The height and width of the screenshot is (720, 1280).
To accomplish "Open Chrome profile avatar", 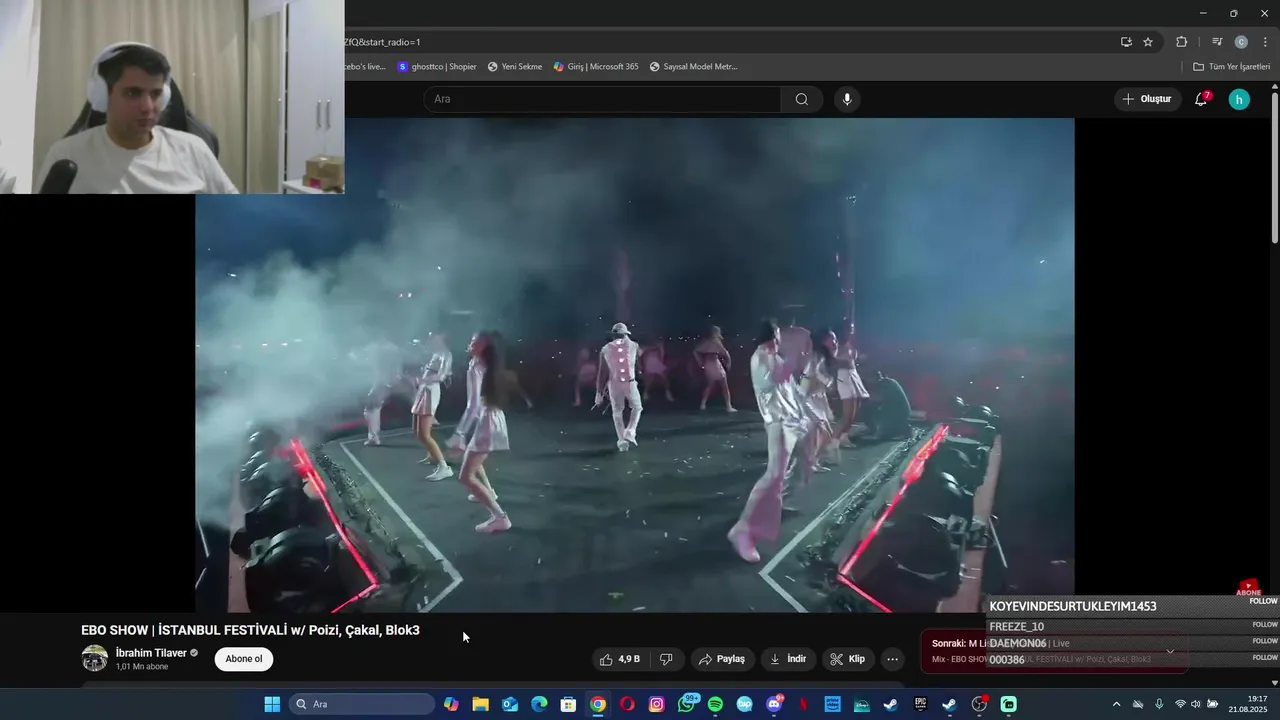I will point(1241,42).
